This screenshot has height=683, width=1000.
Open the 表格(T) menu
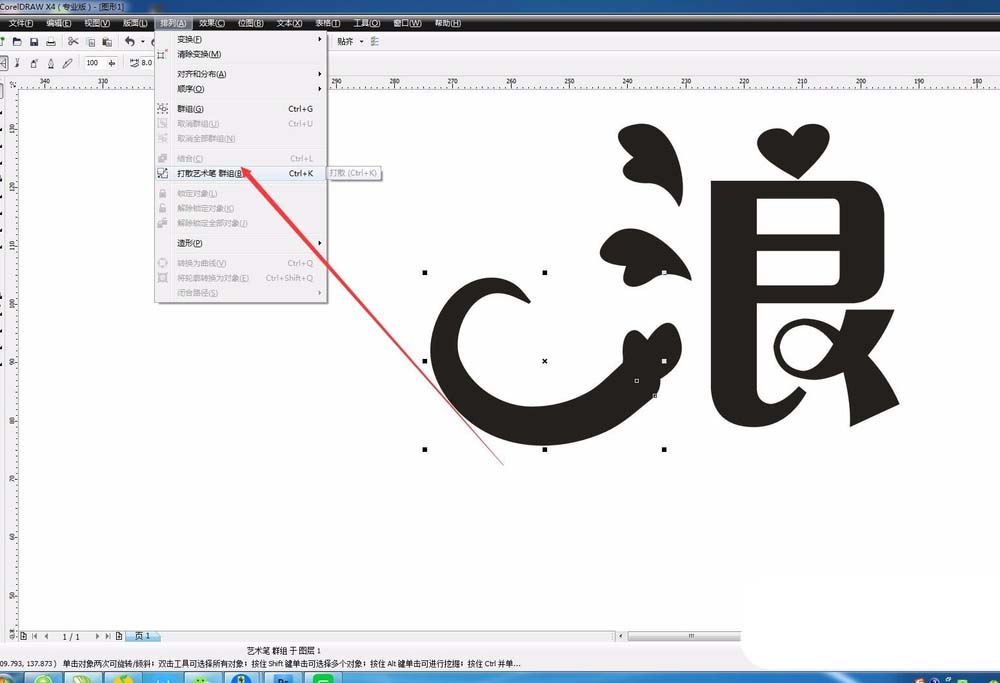[328, 23]
